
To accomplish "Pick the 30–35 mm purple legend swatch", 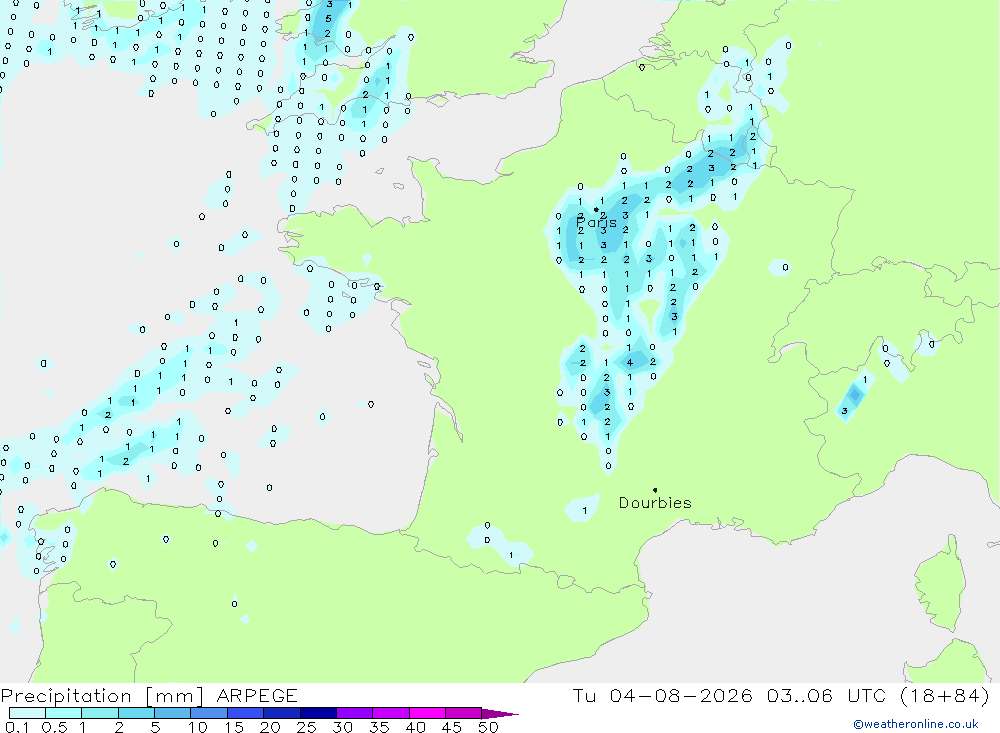I will click(x=355, y=713).
